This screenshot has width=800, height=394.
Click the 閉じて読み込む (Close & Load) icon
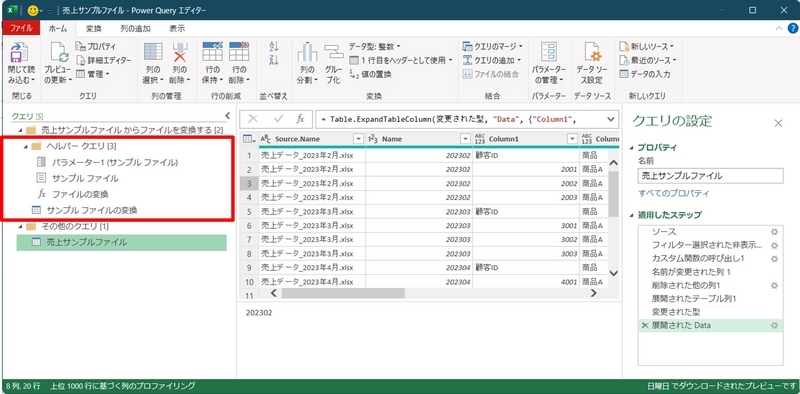pos(20,53)
